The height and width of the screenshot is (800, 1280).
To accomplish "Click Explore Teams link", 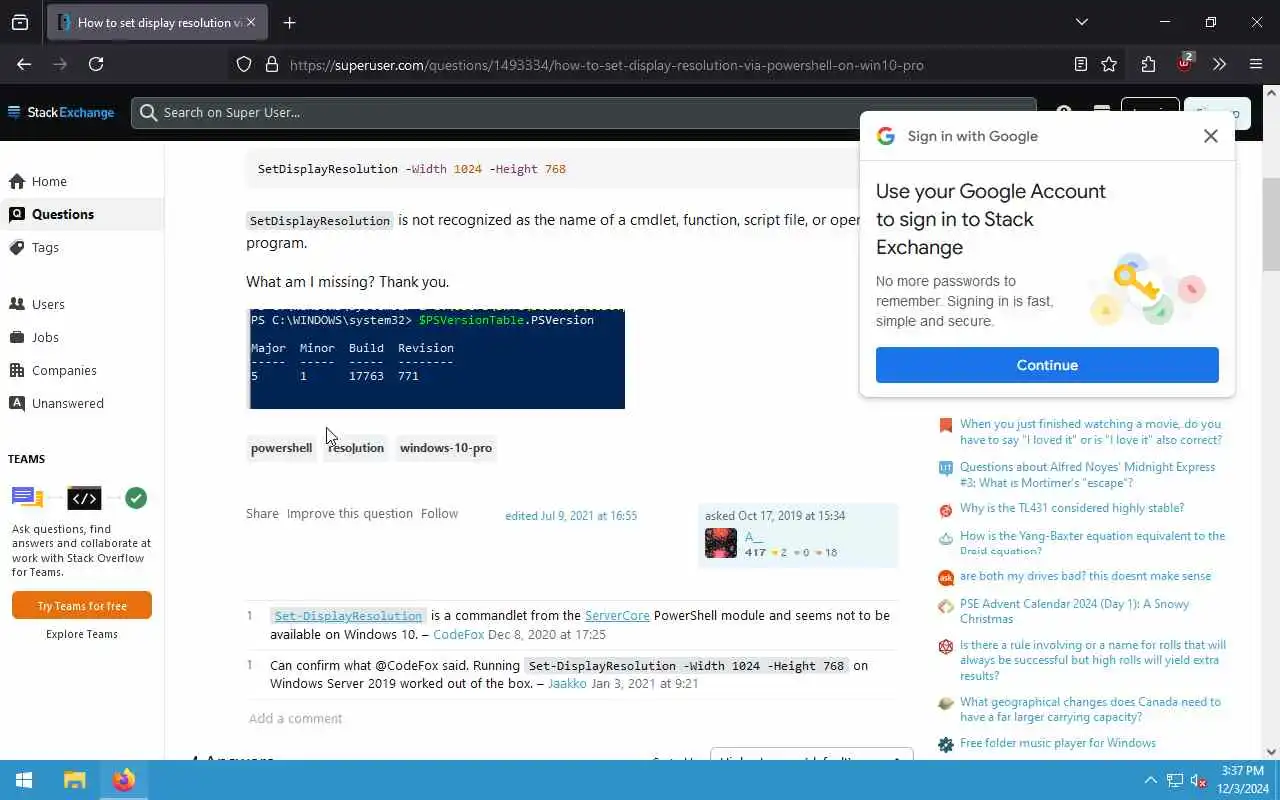I will [82, 634].
